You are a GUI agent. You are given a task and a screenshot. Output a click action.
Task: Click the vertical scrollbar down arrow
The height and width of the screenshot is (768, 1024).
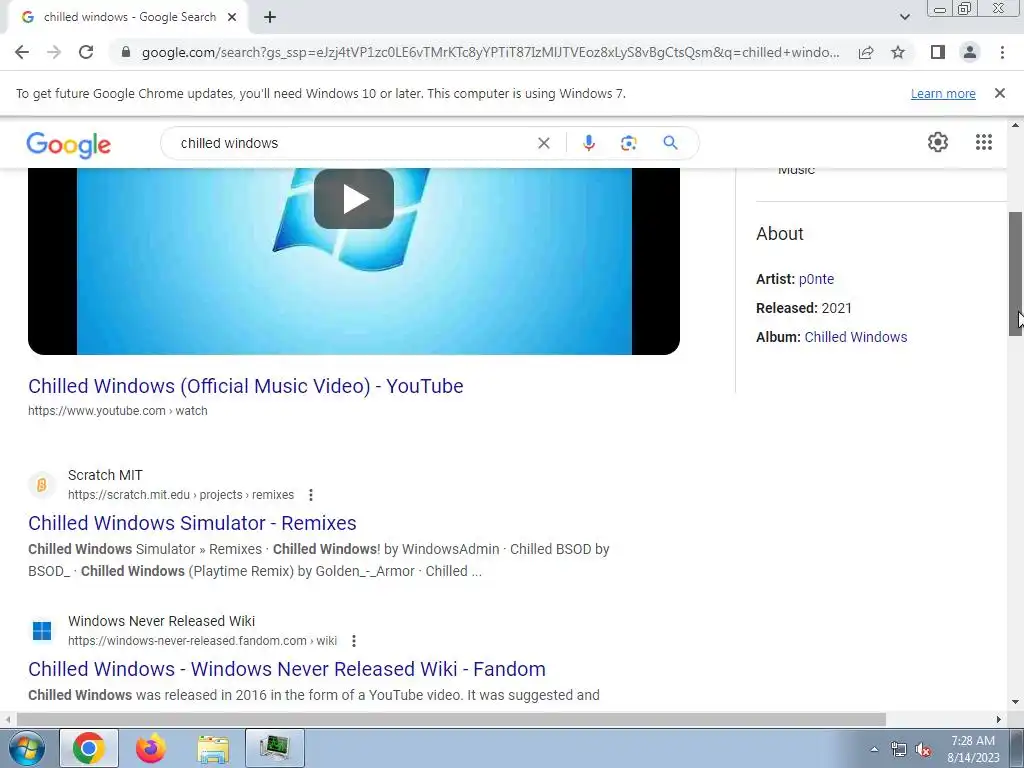pyautogui.click(x=1016, y=703)
